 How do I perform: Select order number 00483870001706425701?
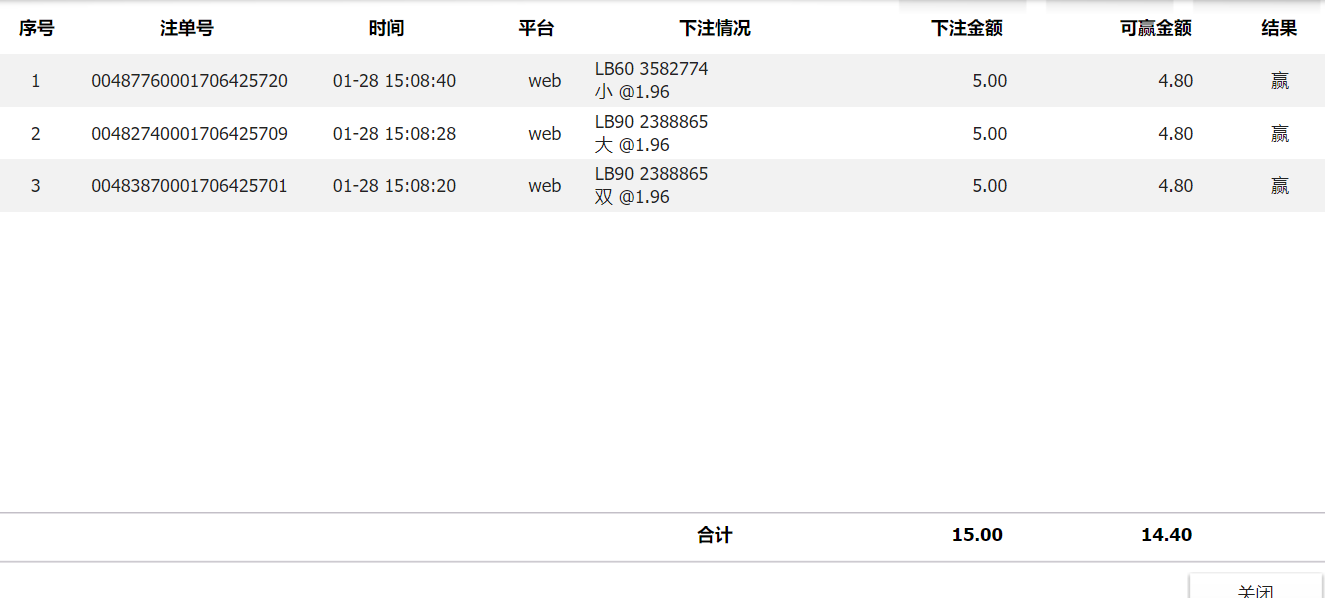coord(189,186)
